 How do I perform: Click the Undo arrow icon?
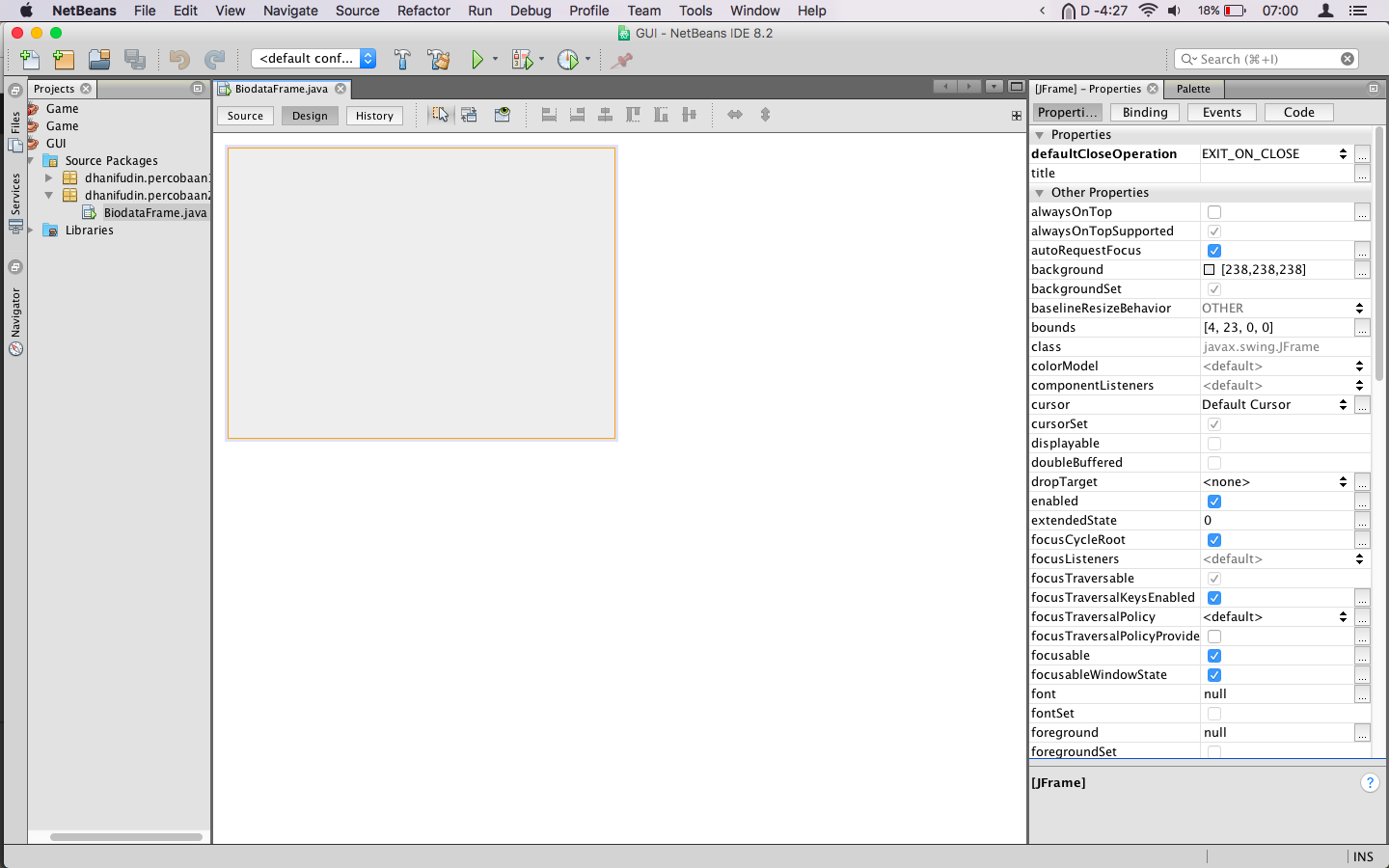[x=179, y=60]
